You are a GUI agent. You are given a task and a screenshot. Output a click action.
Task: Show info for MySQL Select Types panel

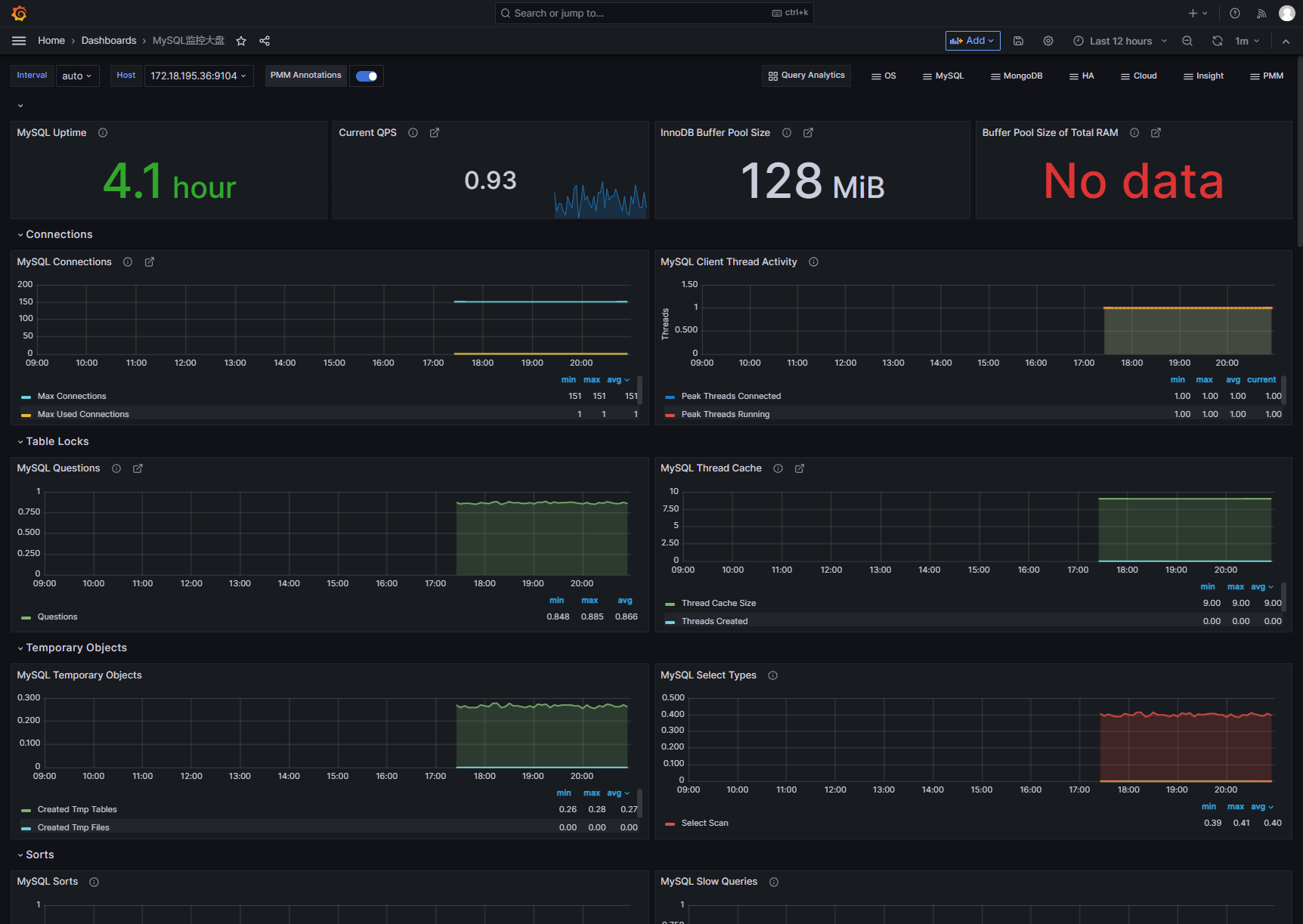tap(772, 675)
